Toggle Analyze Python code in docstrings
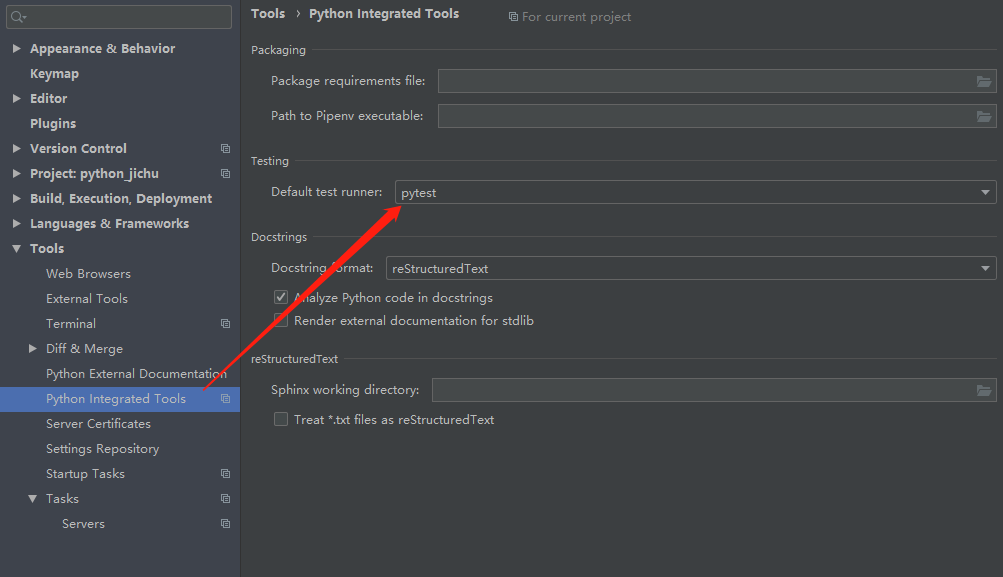This screenshot has height=577, width=1003. [x=281, y=297]
